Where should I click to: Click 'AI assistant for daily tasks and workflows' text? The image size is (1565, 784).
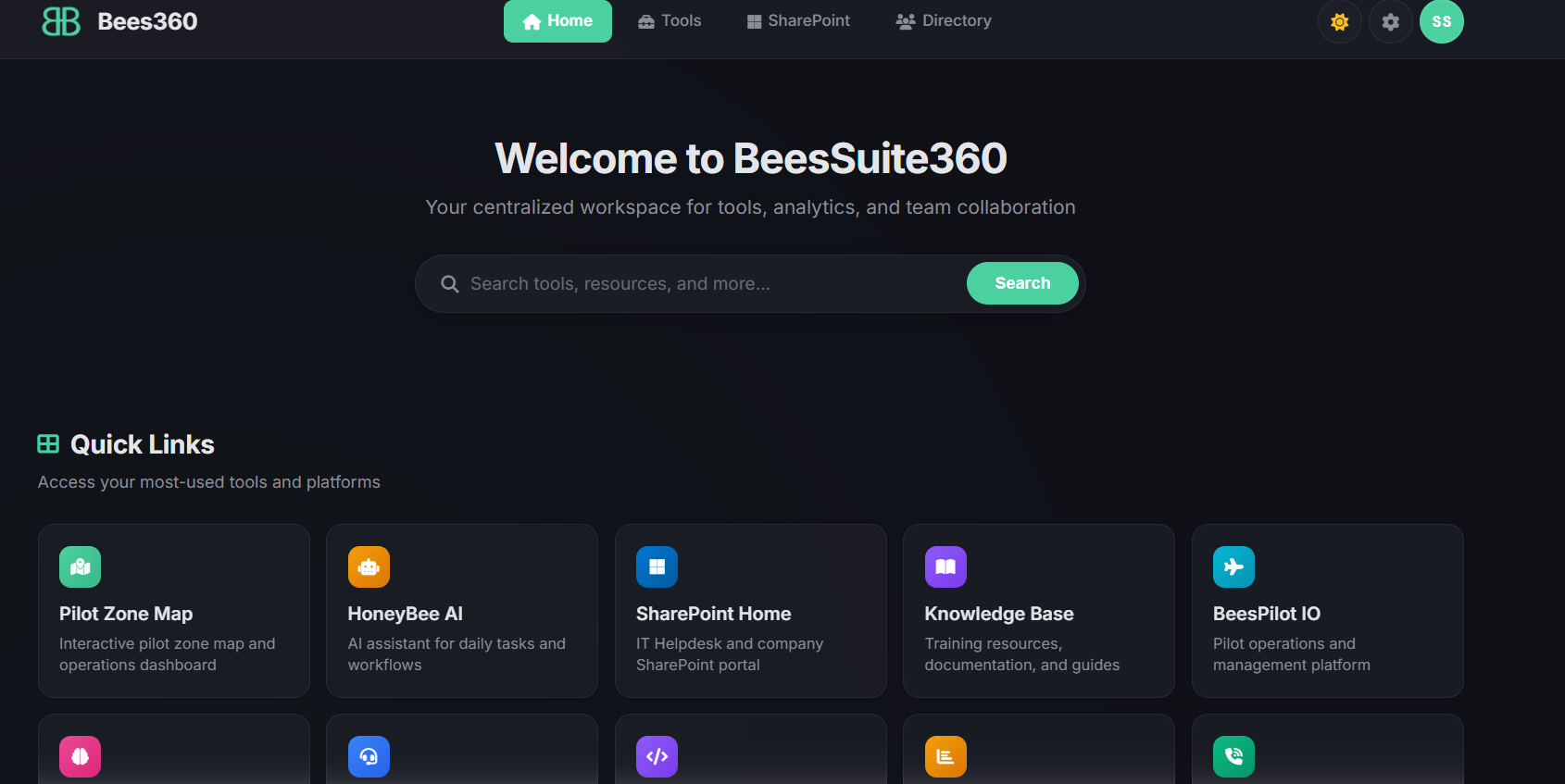457,654
